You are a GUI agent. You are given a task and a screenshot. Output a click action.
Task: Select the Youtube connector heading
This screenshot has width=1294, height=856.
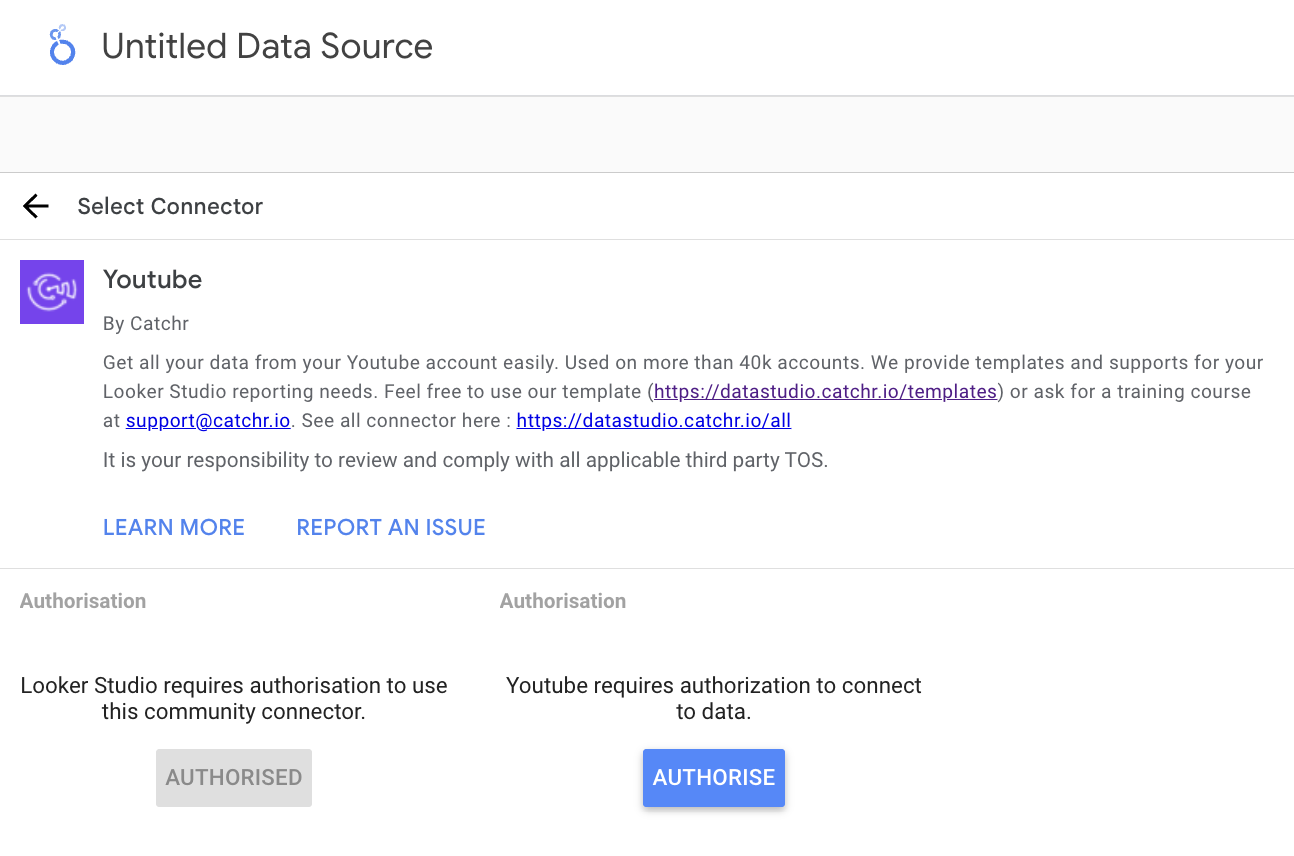(152, 280)
